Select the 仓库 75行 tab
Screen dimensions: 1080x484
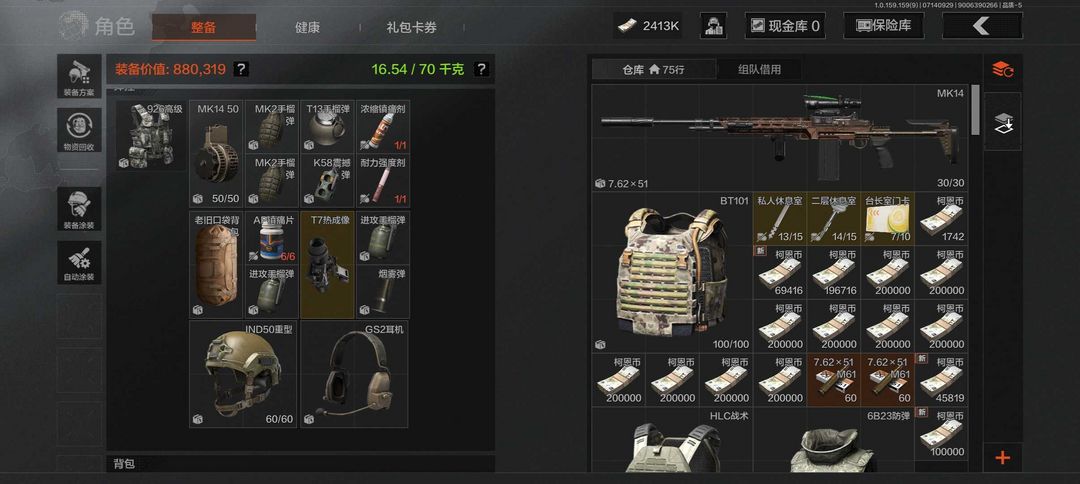click(654, 70)
